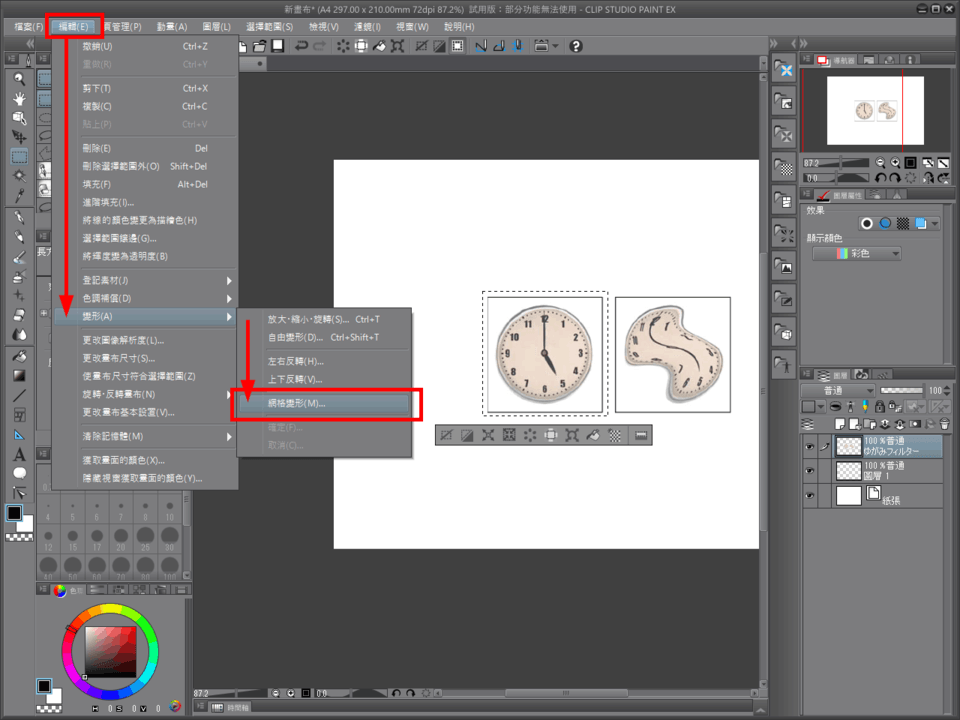Viewport: 960px width, 720px height.
Task: Toggle visibility of the 紙張 paper layer
Action: pos(809,496)
